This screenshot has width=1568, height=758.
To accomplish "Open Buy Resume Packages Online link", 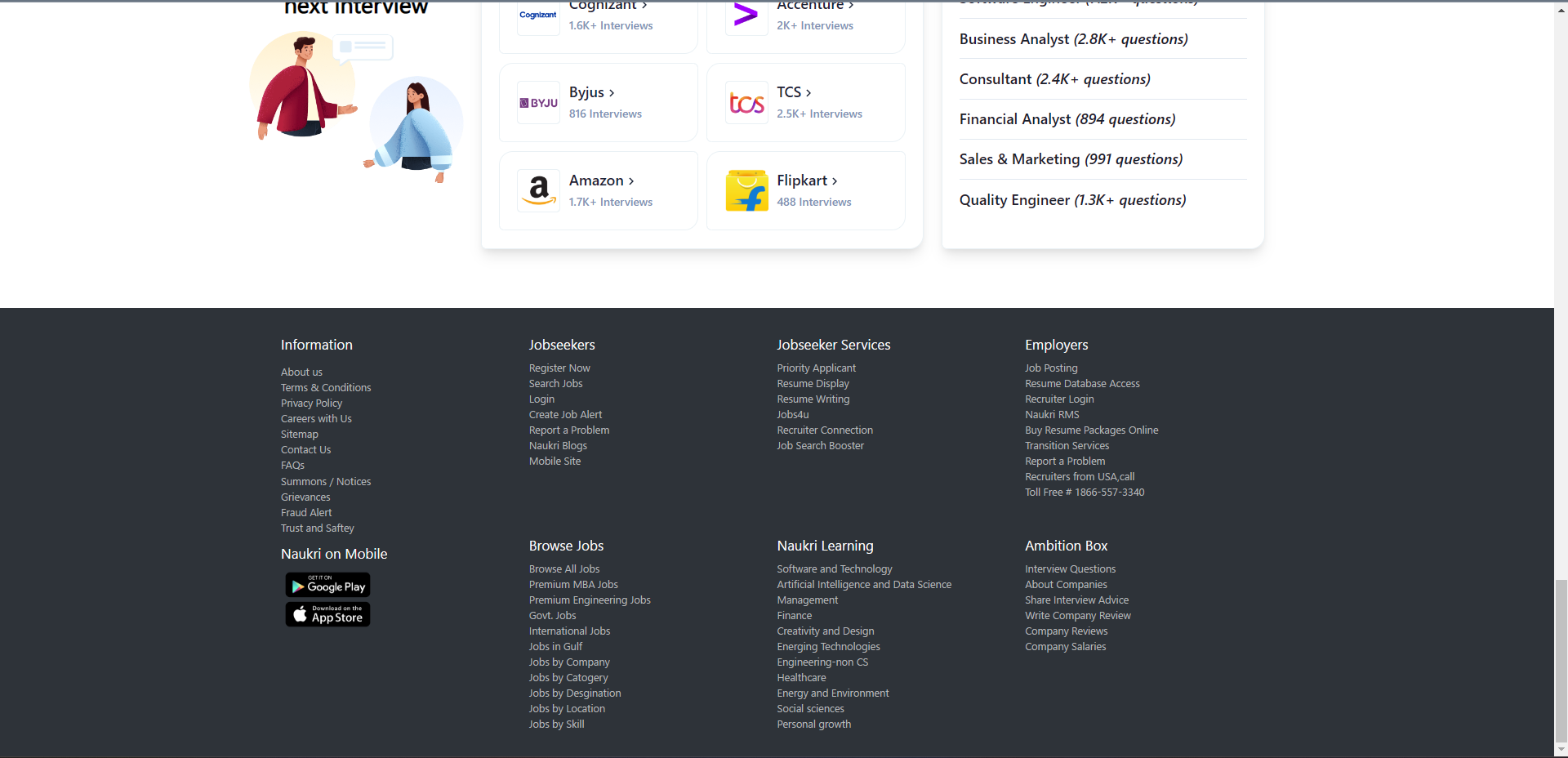I will pyautogui.click(x=1092, y=430).
